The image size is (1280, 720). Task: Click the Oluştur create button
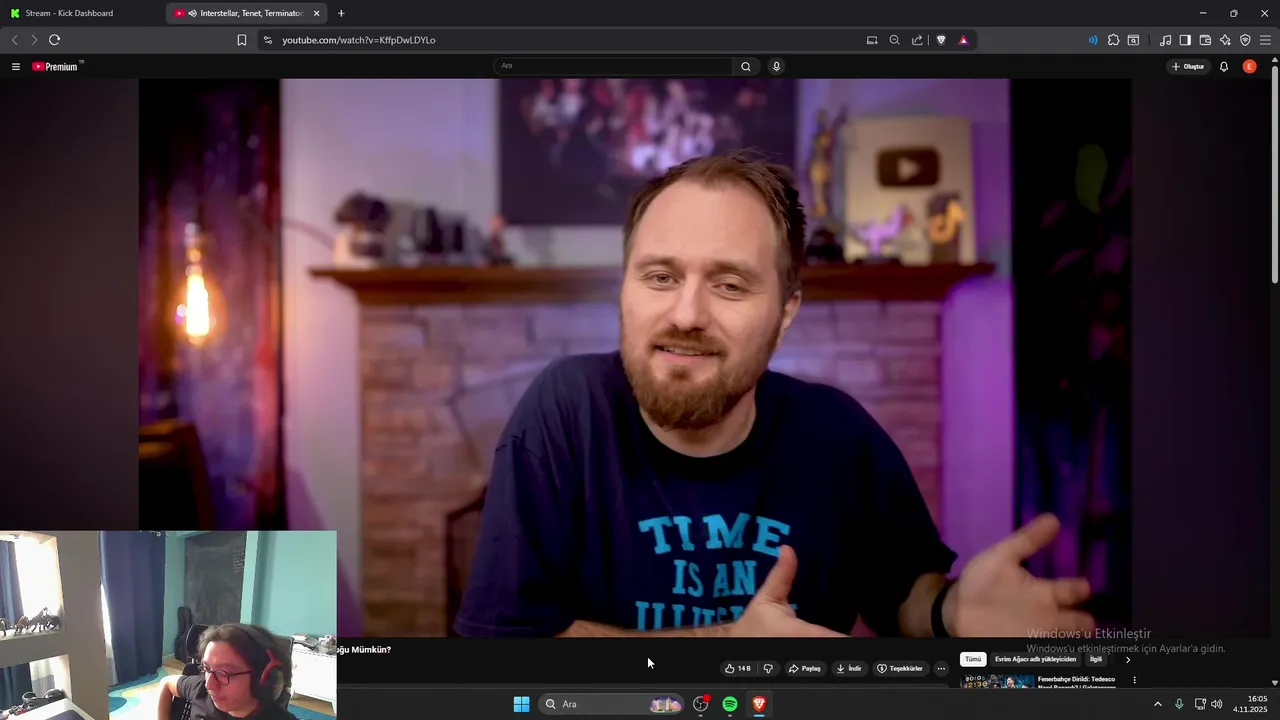click(1187, 67)
